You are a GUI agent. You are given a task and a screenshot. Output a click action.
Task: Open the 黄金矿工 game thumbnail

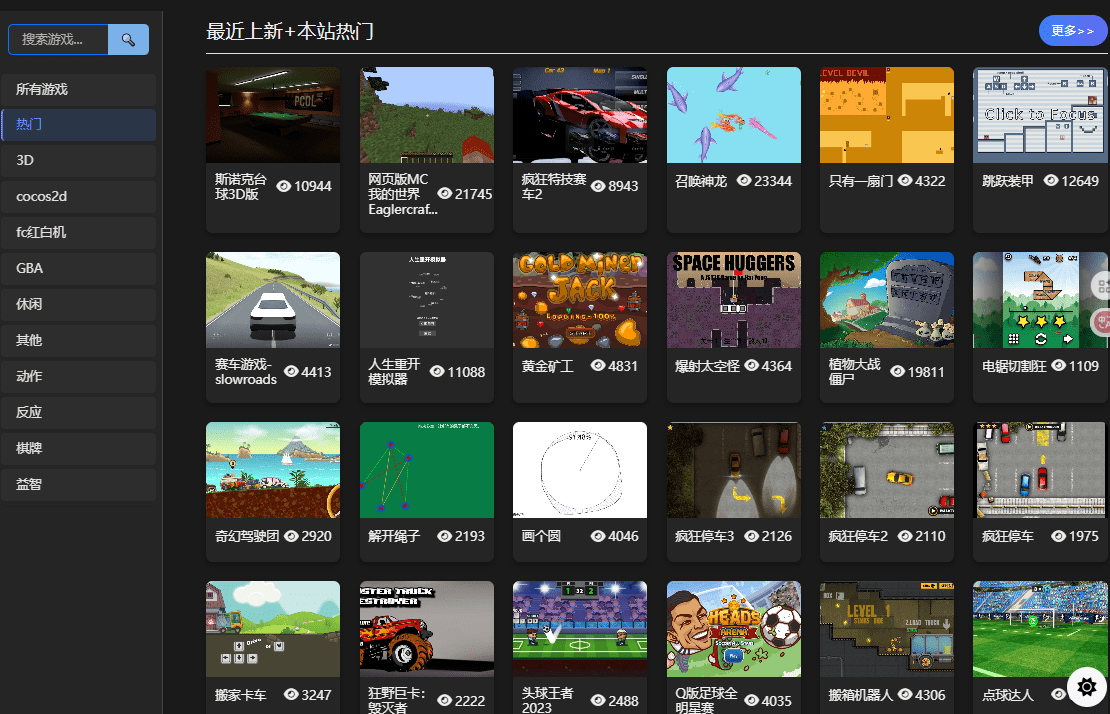(579, 298)
